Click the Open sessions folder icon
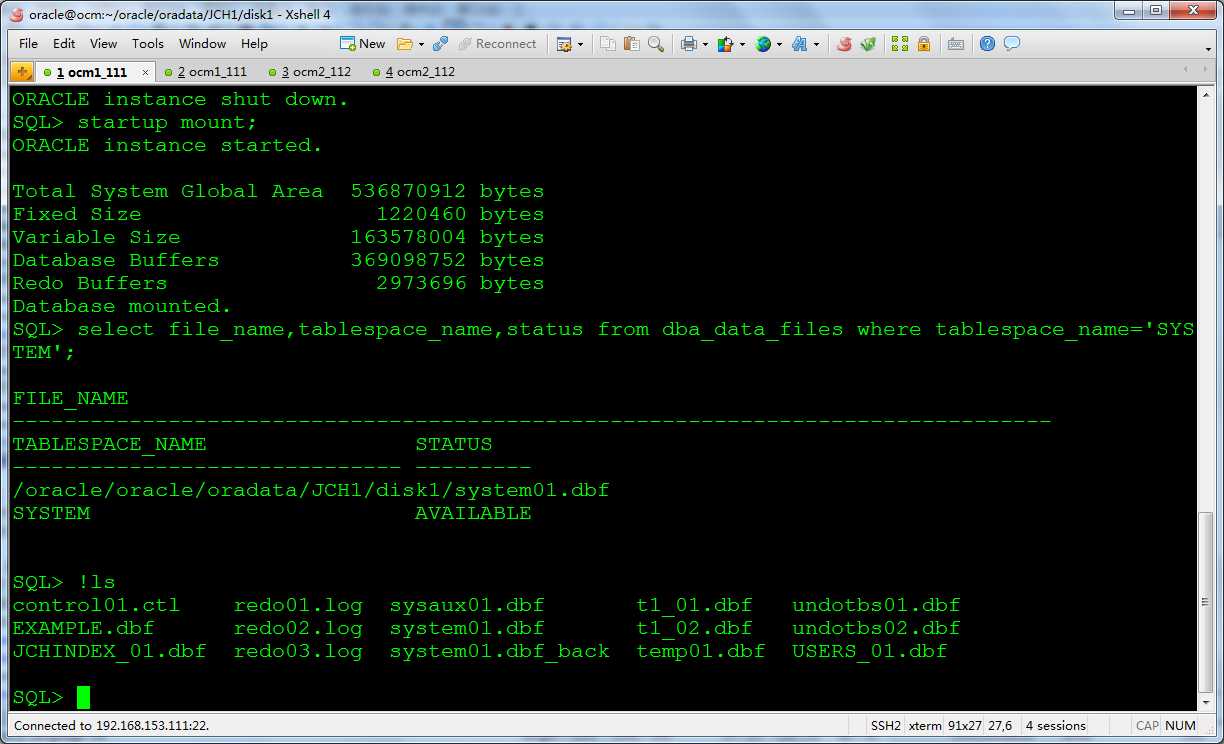The height and width of the screenshot is (744, 1224). (404, 44)
